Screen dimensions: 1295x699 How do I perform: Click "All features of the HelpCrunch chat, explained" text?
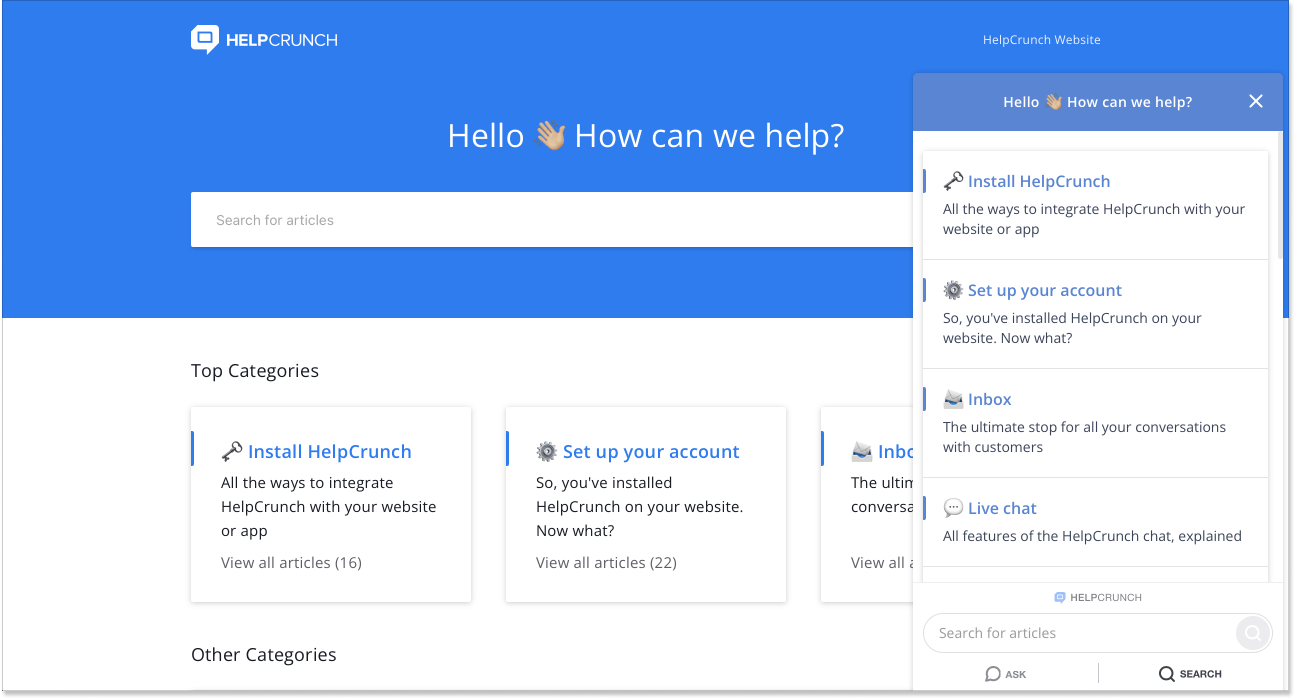pos(1092,536)
